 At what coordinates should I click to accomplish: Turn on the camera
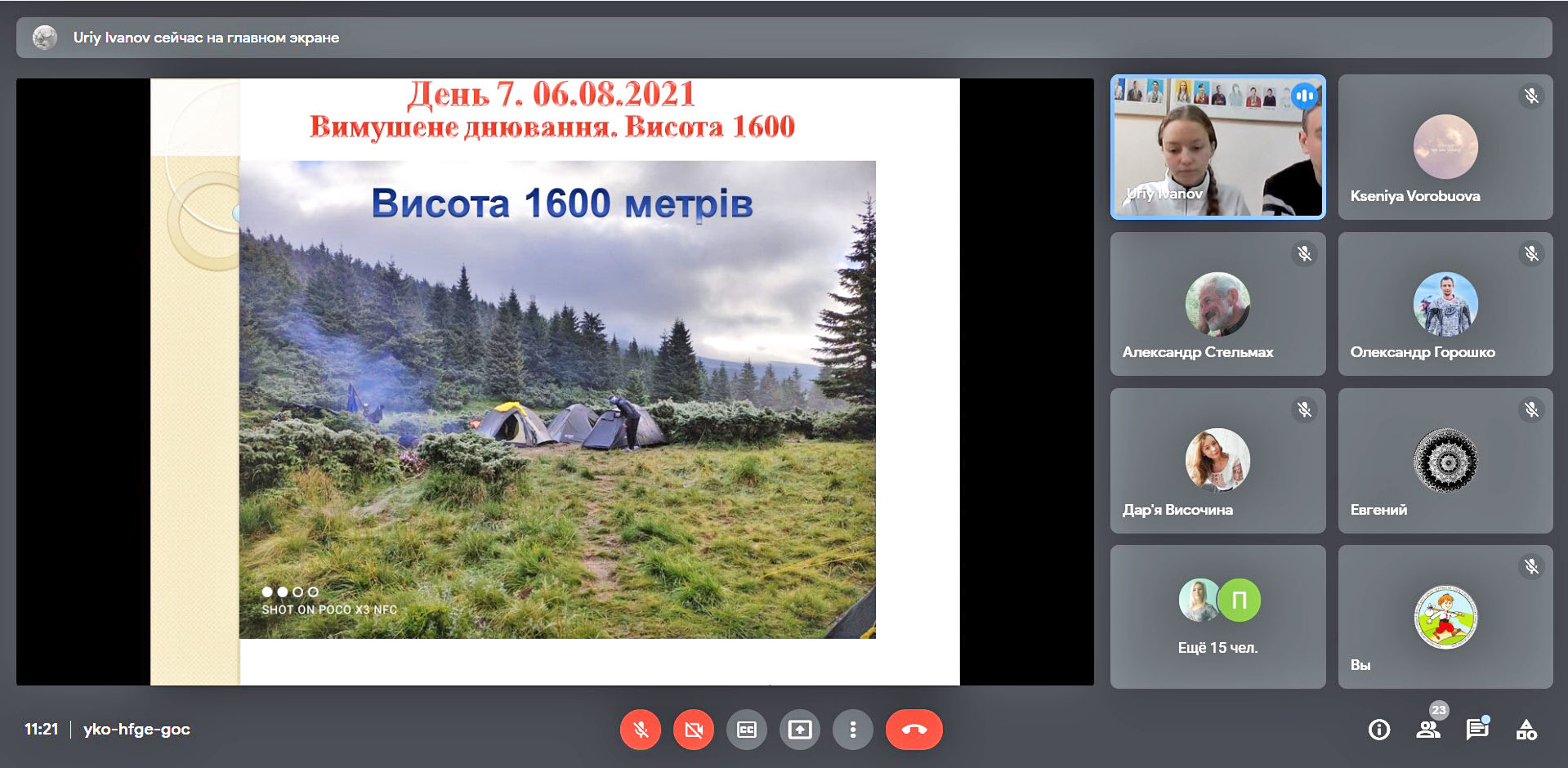coord(694,730)
